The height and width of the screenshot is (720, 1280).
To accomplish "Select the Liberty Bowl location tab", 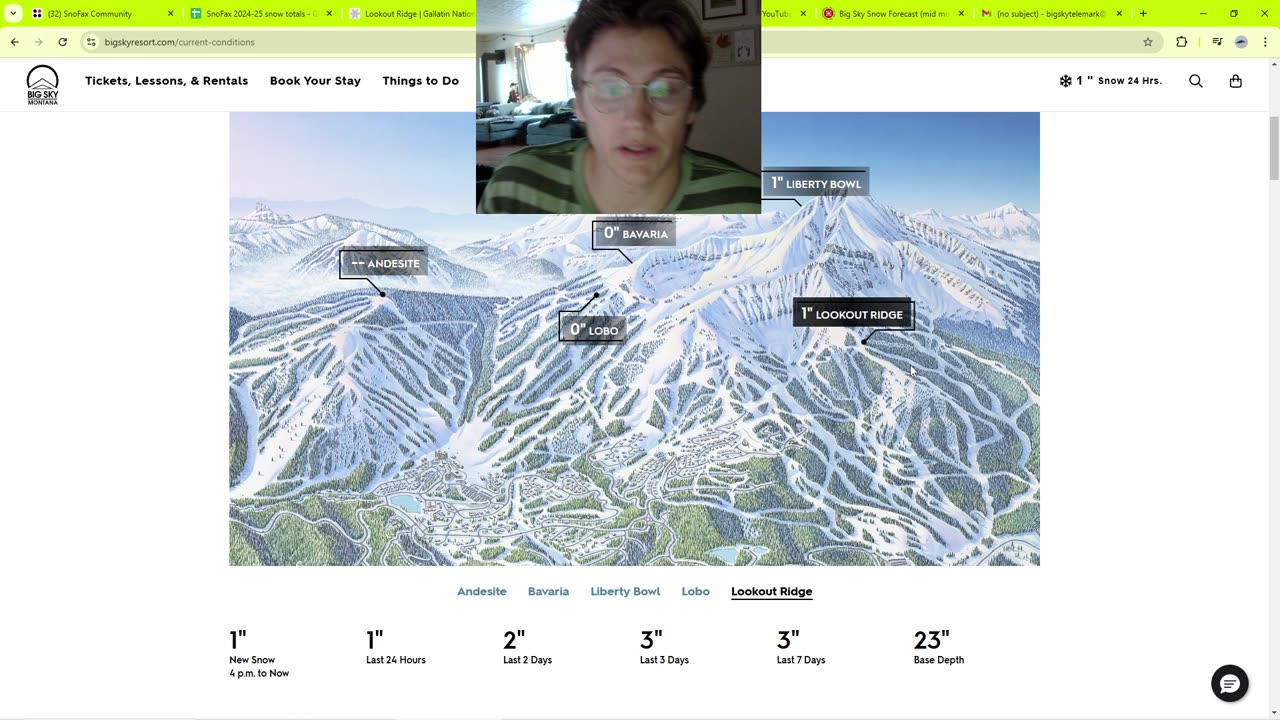I will point(625,592).
